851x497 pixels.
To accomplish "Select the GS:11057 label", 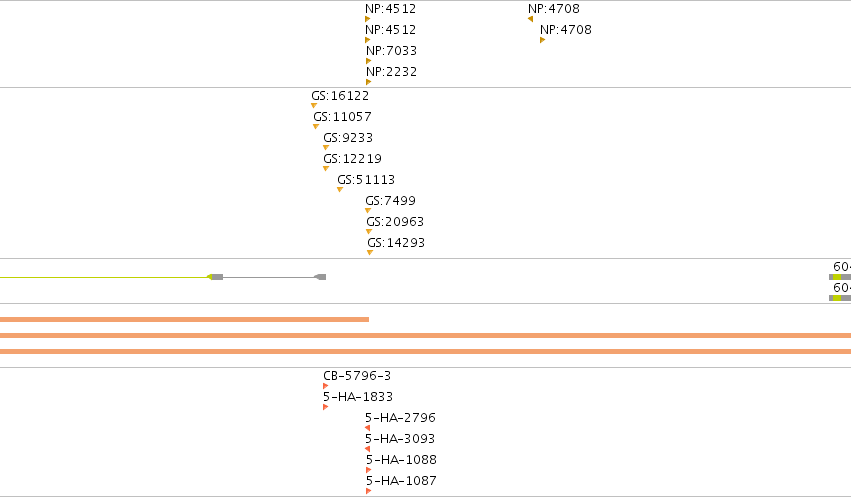I will tap(342, 117).
